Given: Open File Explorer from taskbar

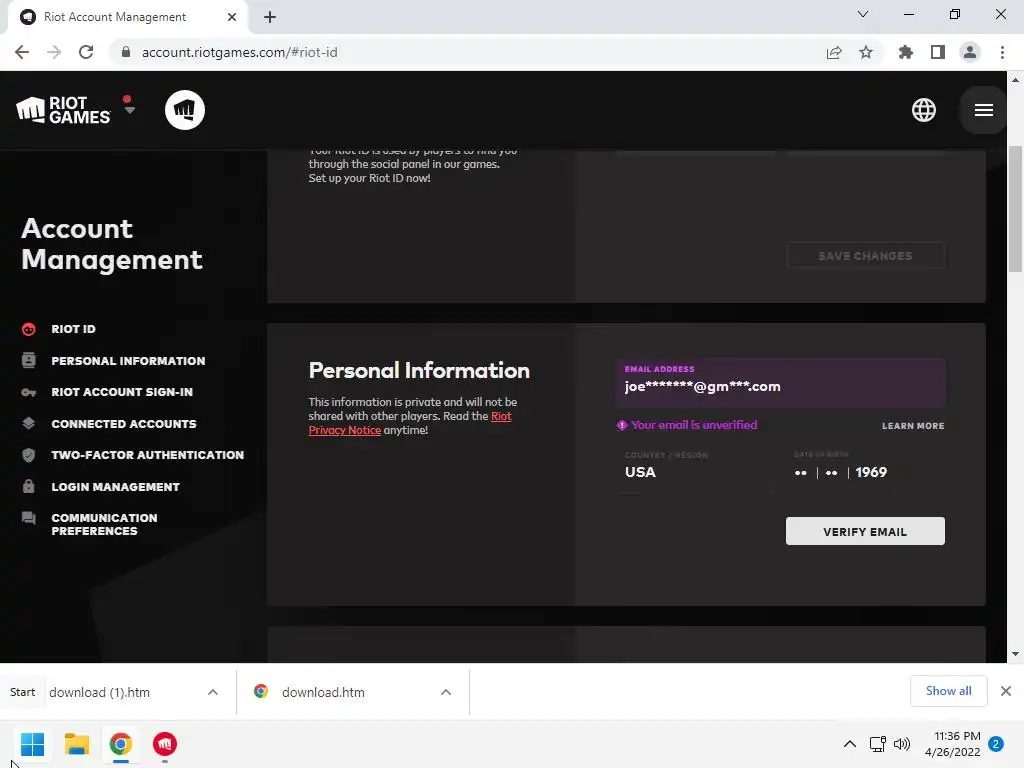Looking at the screenshot, I should (x=76, y=744).
